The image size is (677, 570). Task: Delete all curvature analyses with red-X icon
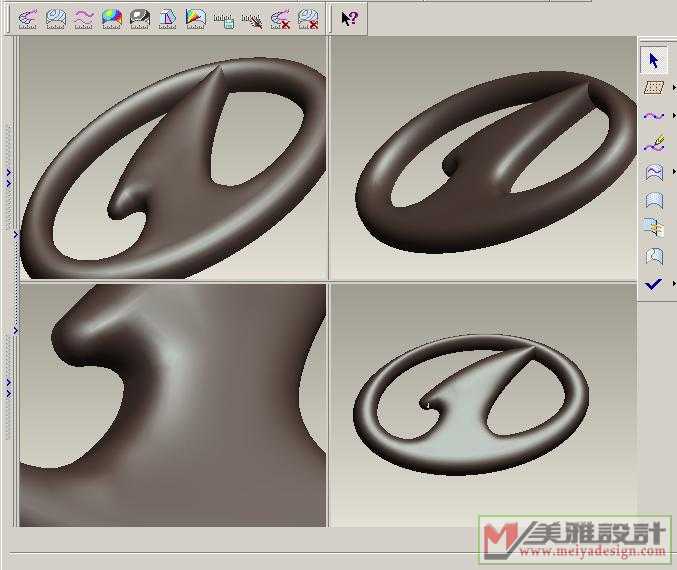tap(280, 20)
